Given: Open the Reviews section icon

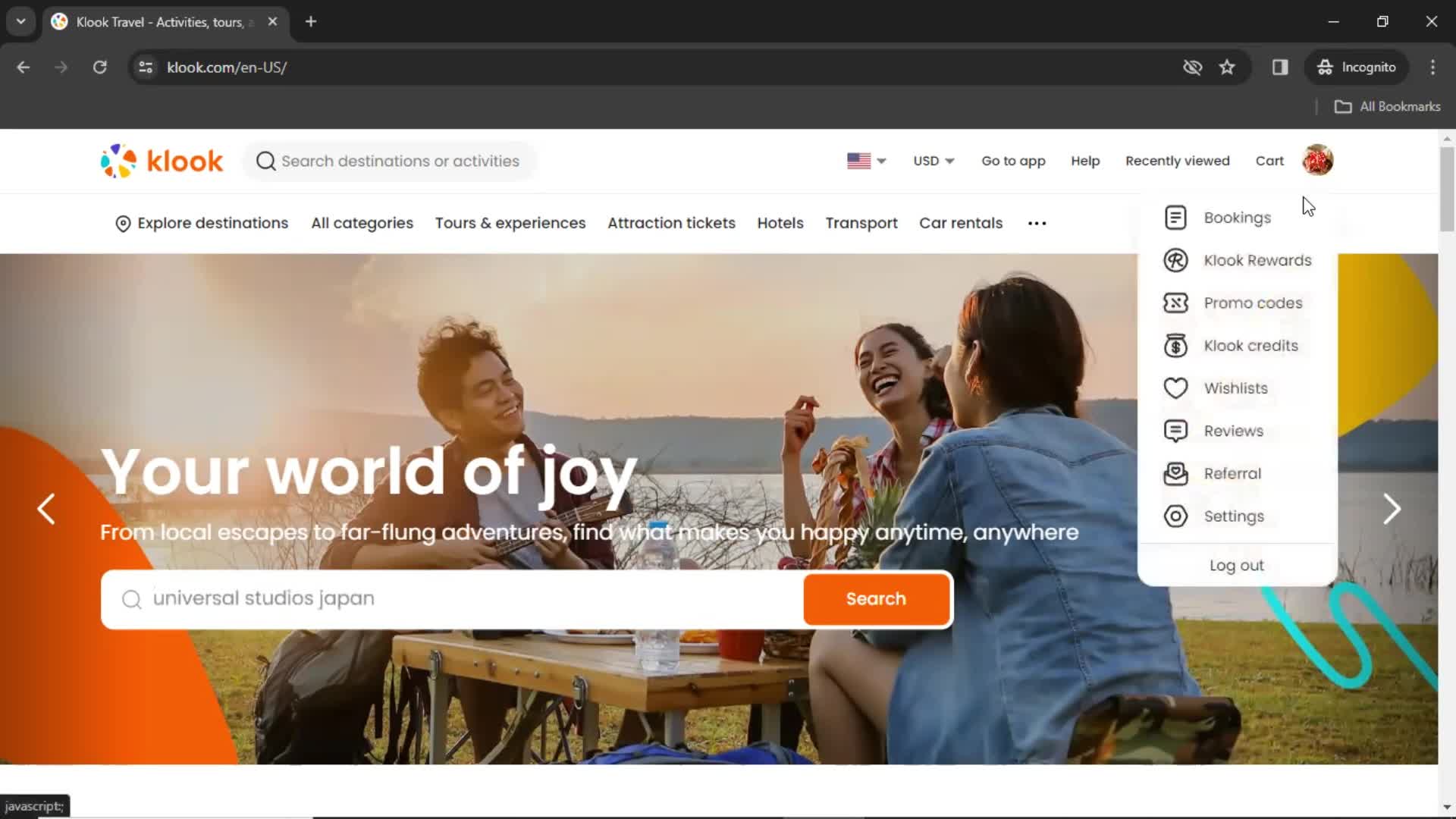Looking at the screenshot, I should (1175, 430).
